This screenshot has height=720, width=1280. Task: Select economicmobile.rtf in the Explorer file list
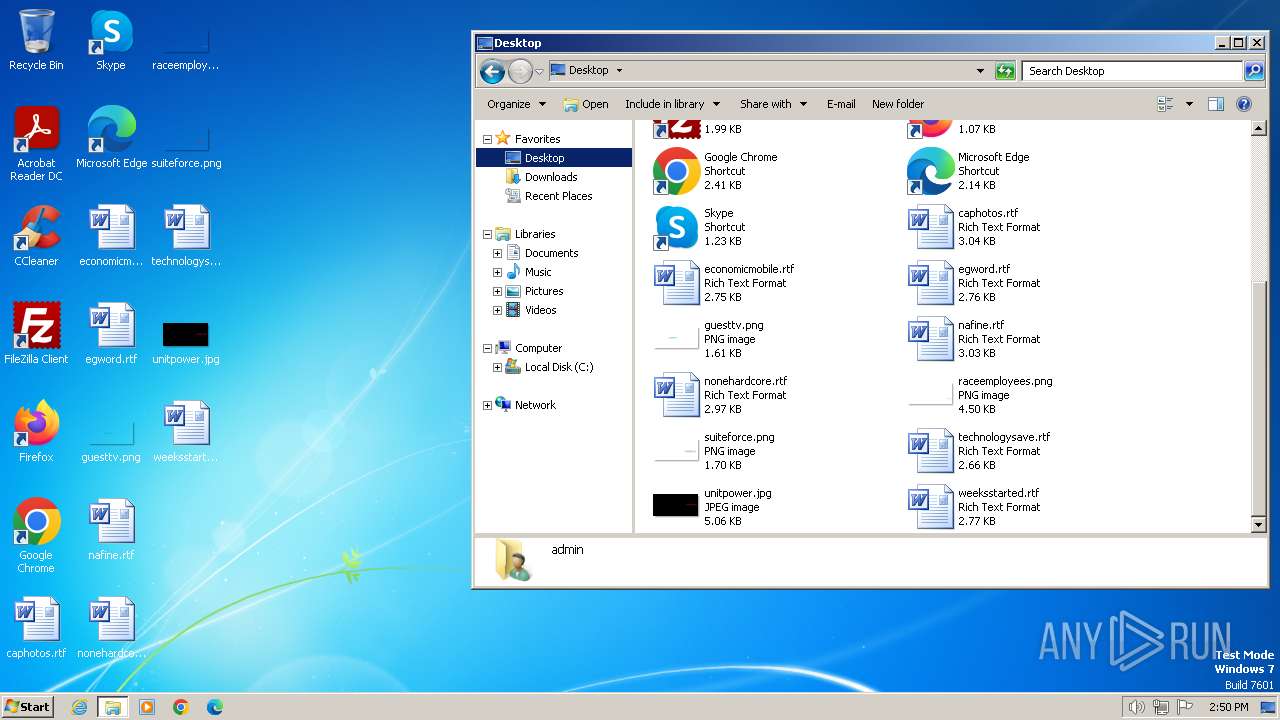(x=724, y=283)
